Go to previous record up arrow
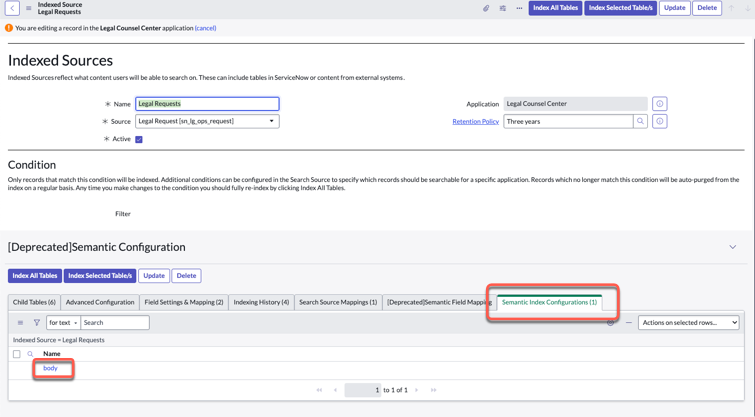The image size is (755, 417). point(731,8)
